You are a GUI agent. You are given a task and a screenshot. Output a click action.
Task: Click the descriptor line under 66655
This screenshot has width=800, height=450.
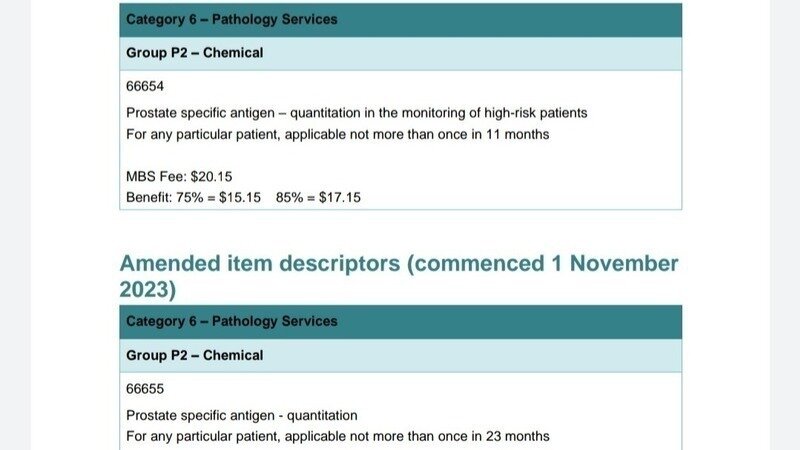pyautogui.click(x=241, y=415)
